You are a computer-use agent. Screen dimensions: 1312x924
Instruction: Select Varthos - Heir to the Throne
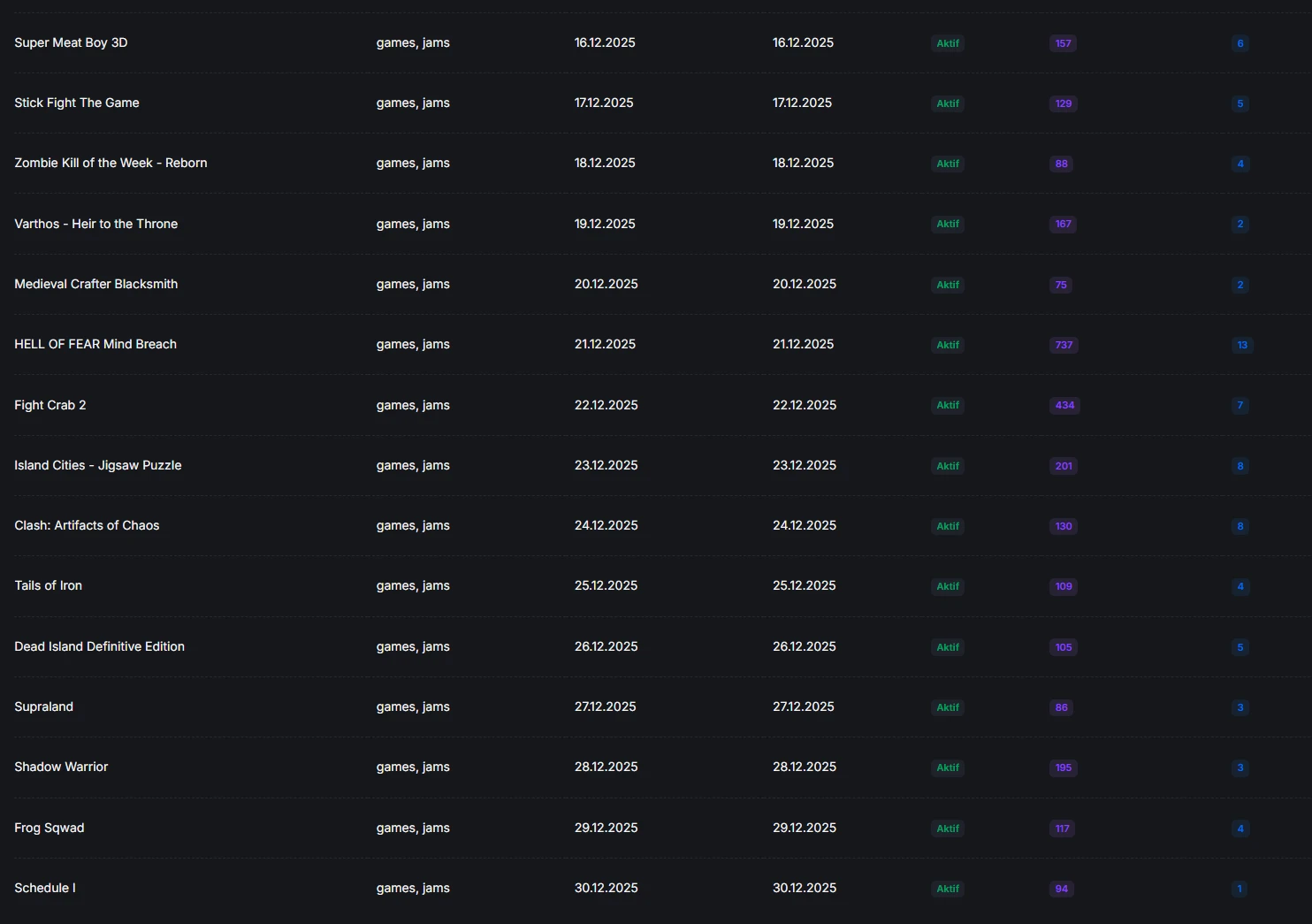click(x=95, y=224)
